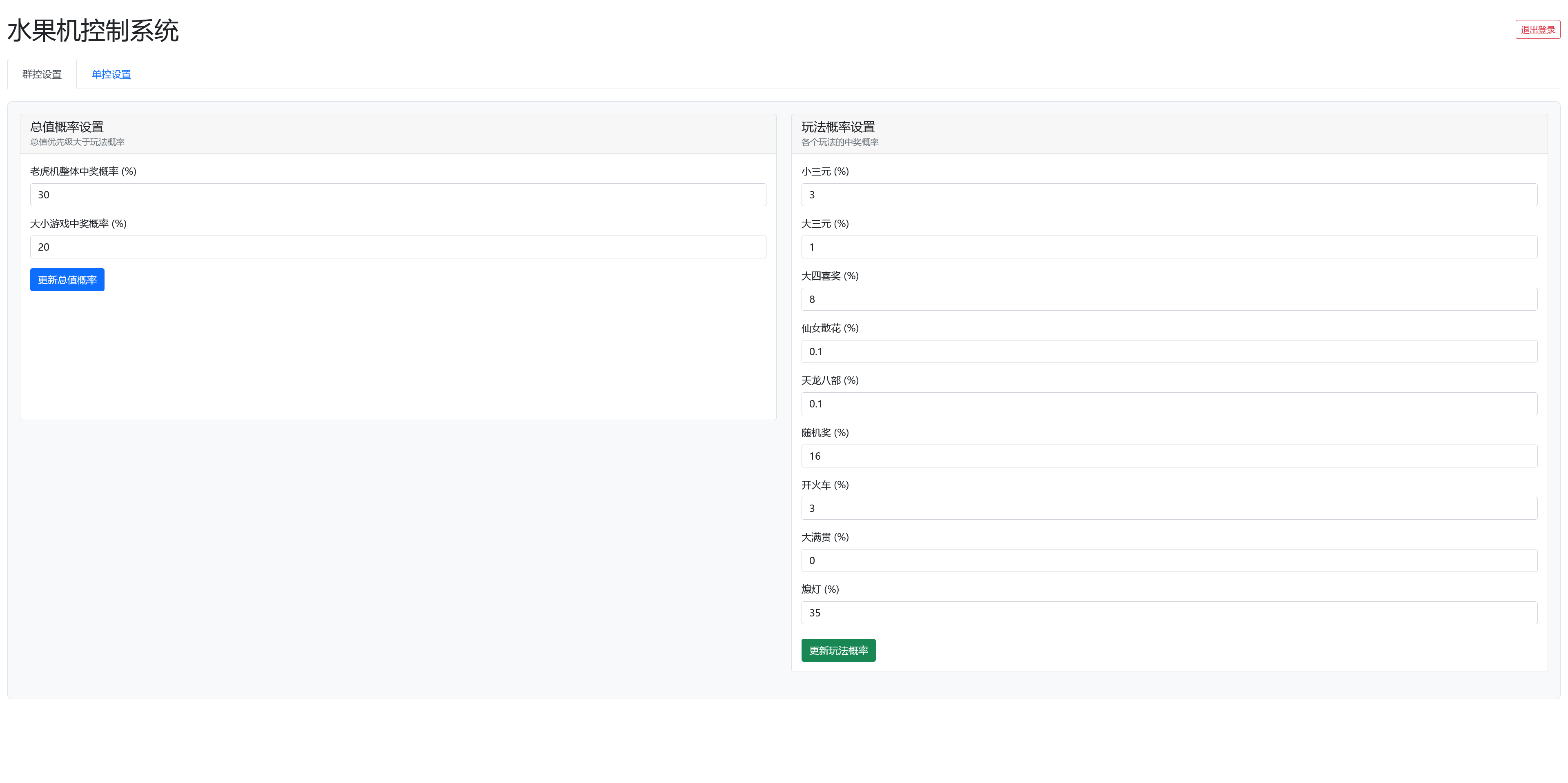
Task: Focus the 熄灯 input showing 35
Action: pyautogui.click(x=1169, y=613)
